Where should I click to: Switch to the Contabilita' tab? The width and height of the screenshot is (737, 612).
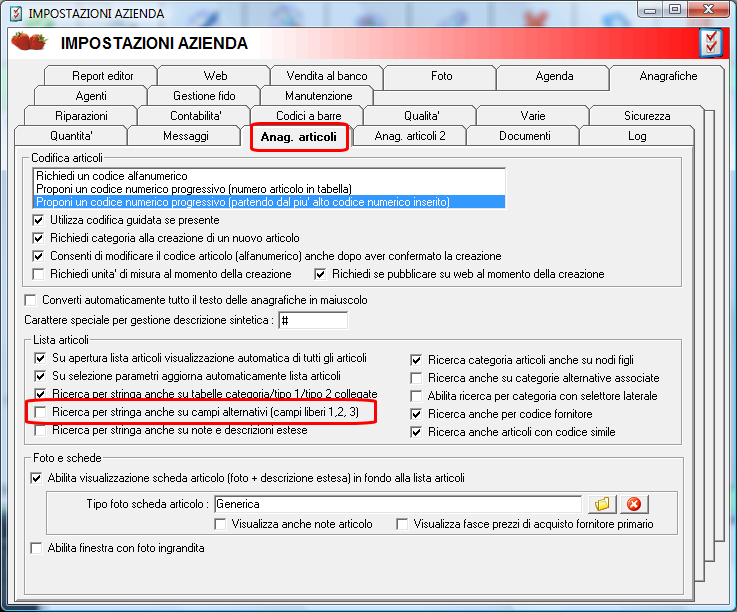click(x=195, y=116)
